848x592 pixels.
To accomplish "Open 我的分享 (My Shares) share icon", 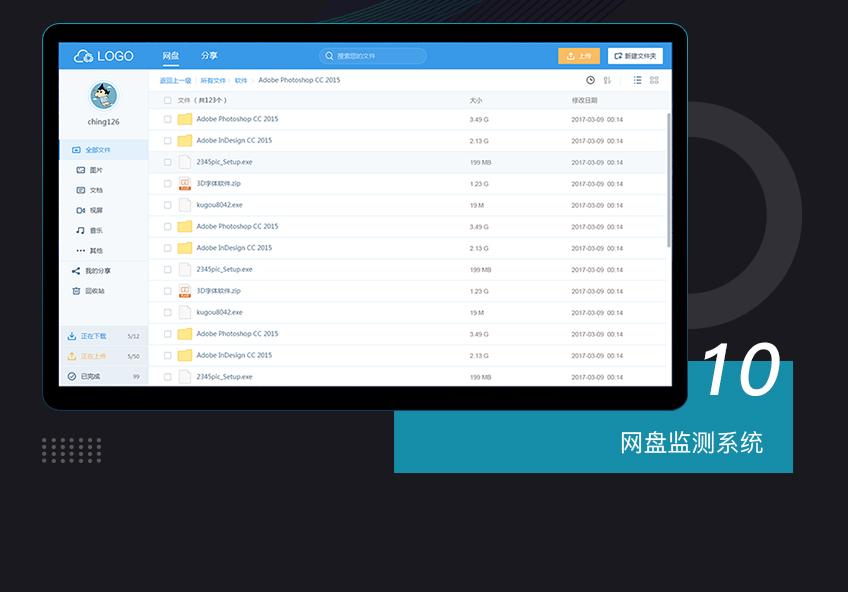I will [x=76, y=271].
